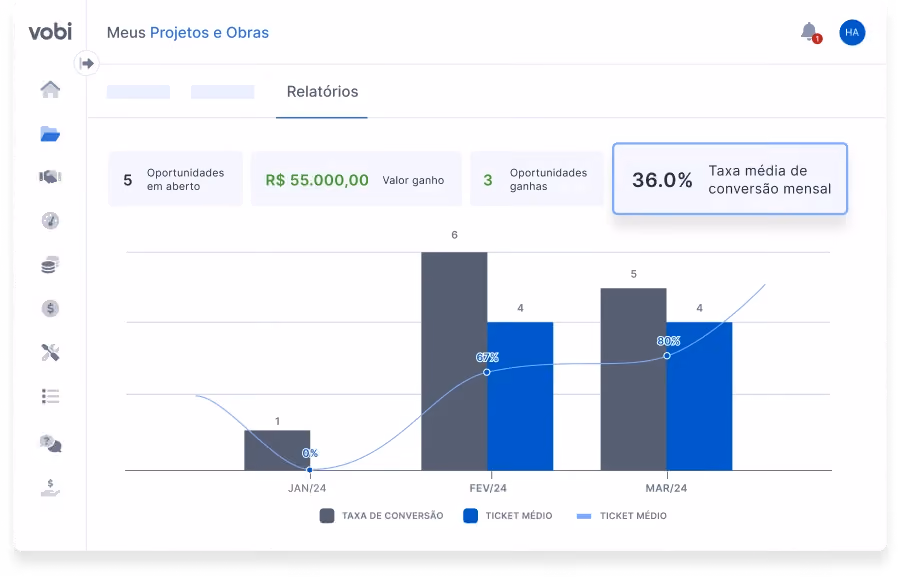Viewport: 900px width, 577px height.
Task: Open the wrench and screwdriver tools icon
Action: [x=51, y=353]
